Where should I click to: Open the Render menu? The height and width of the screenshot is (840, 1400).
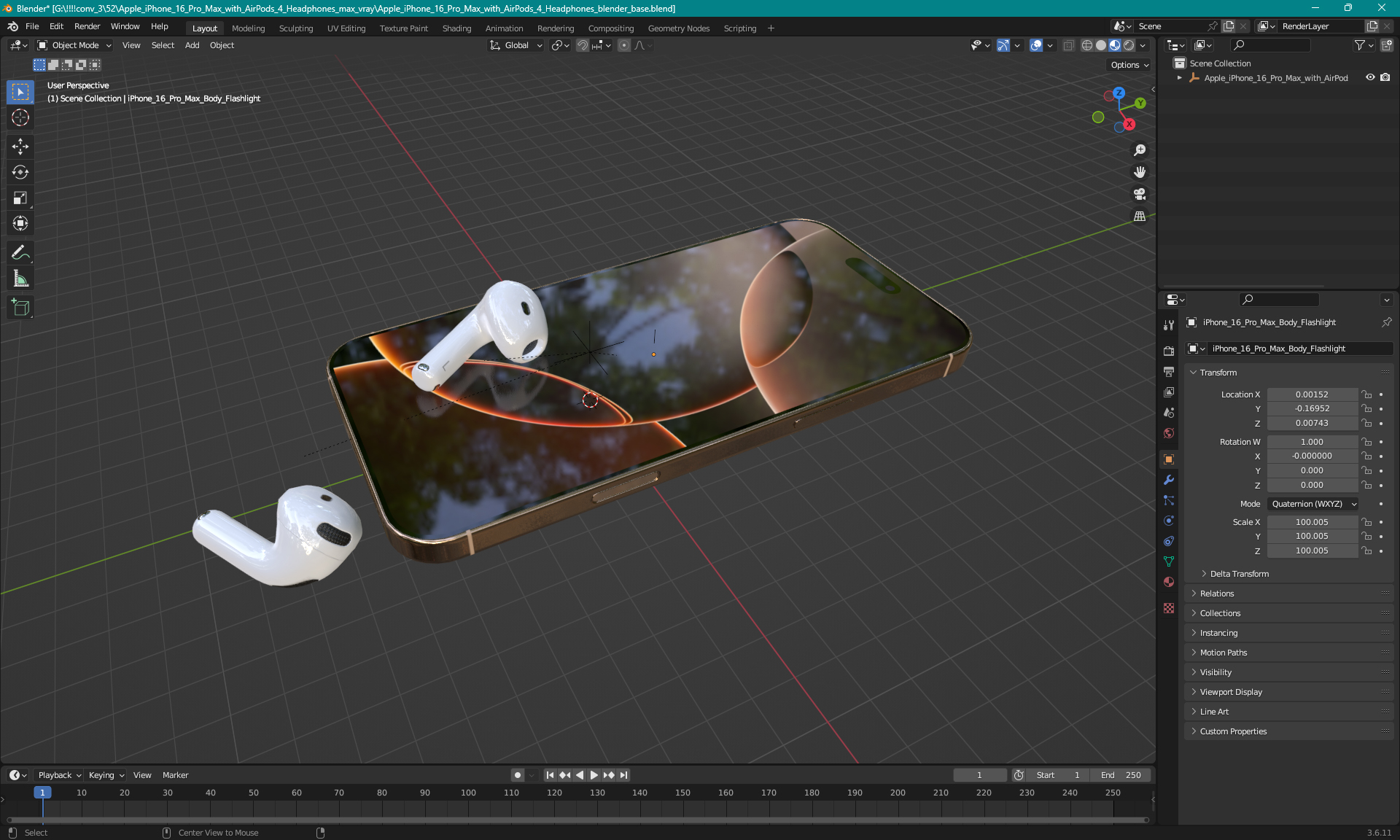(87, 26)
